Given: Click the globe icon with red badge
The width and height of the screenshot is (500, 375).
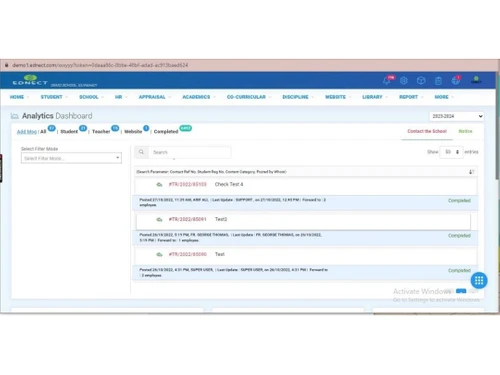Looking at the screenshot, I should 455,81.
